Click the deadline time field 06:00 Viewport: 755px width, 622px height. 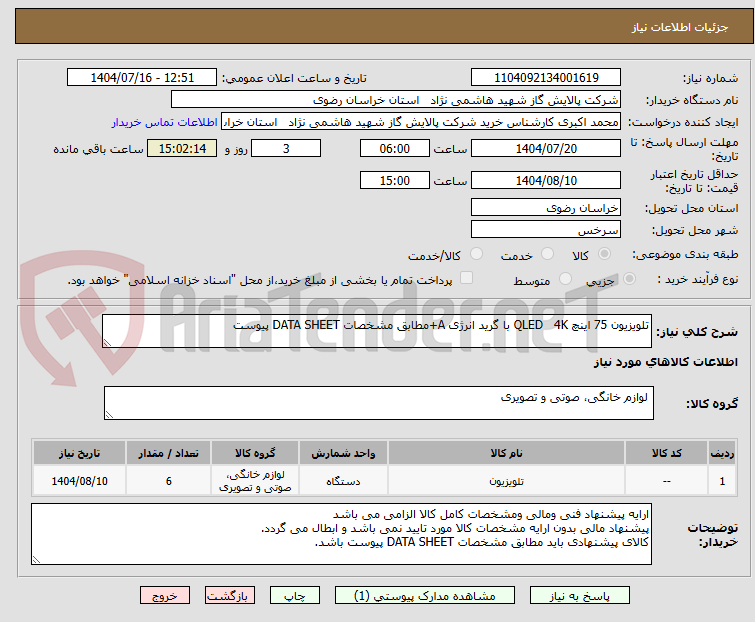394,148
